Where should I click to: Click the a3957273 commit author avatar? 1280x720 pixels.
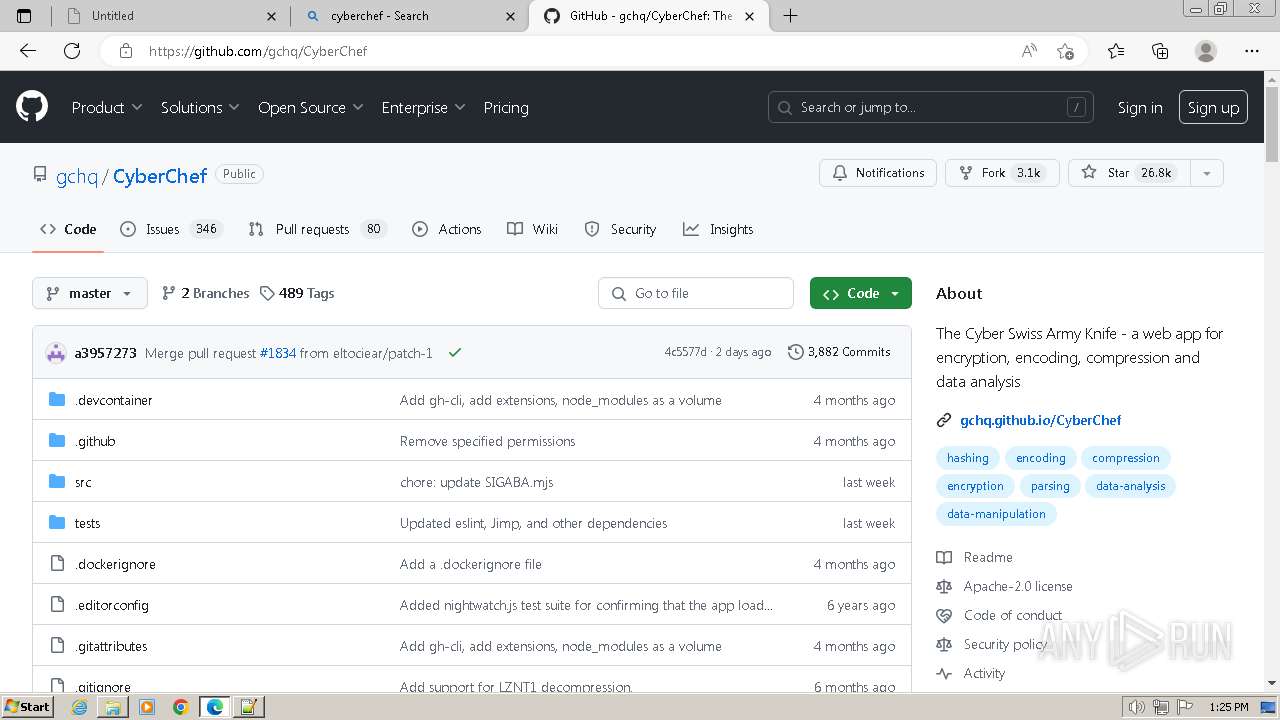click(x=56, y=352)
